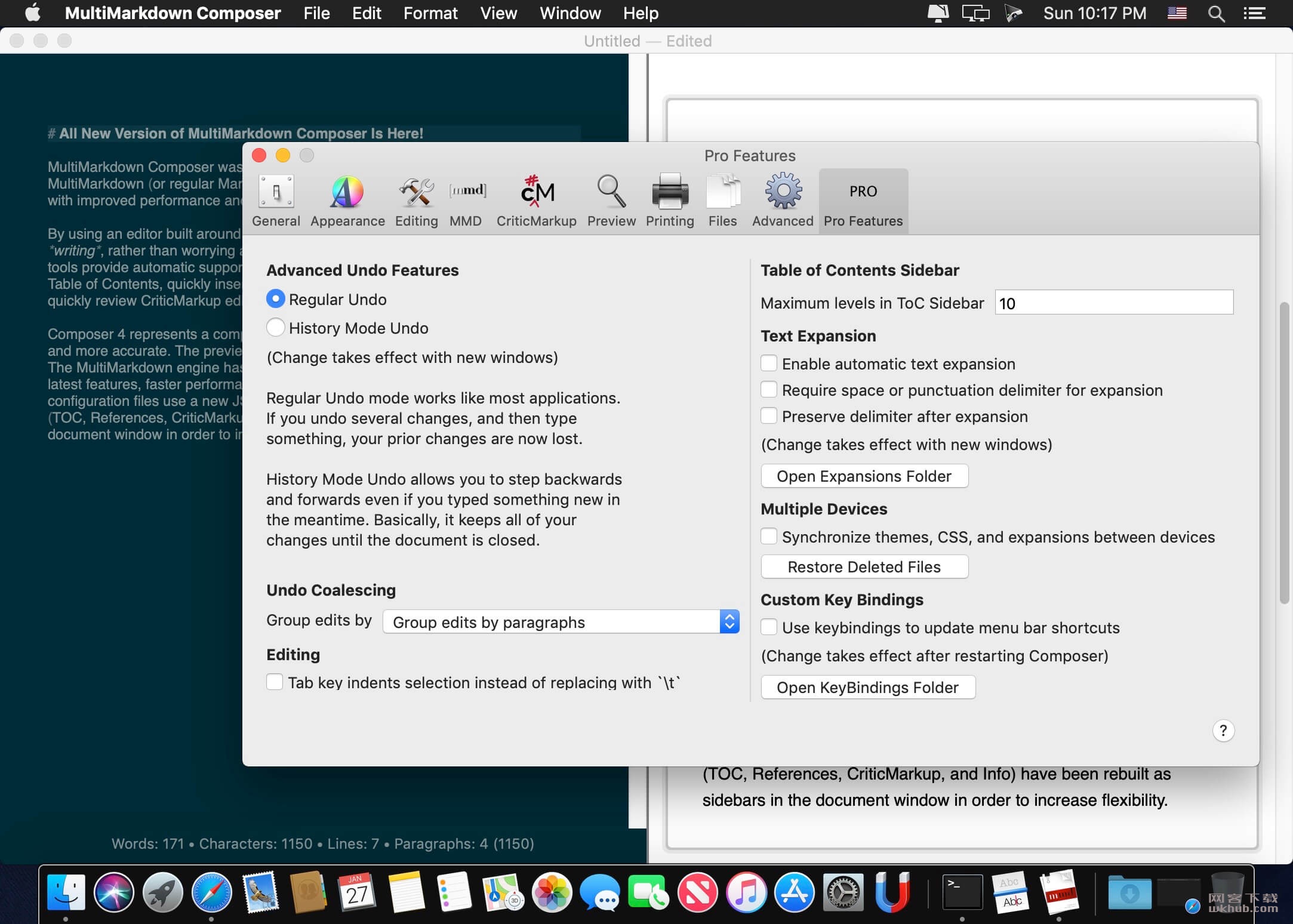Open Launchpad from the Dock
Image resolution: width=1293 pixels, height=924 pixels.
click(162, 892)
